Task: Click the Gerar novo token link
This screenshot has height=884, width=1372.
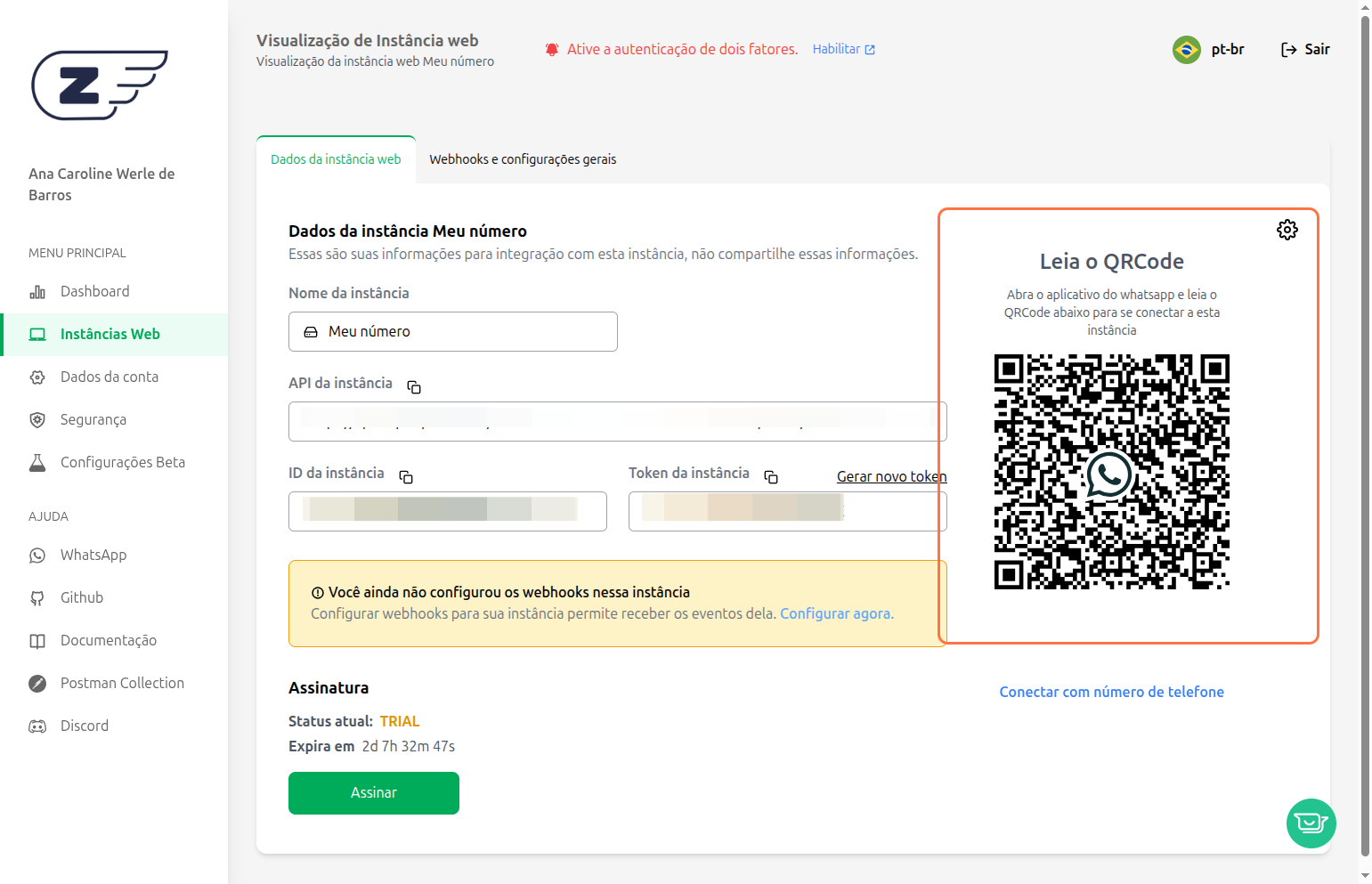Action: pos(891,477)
